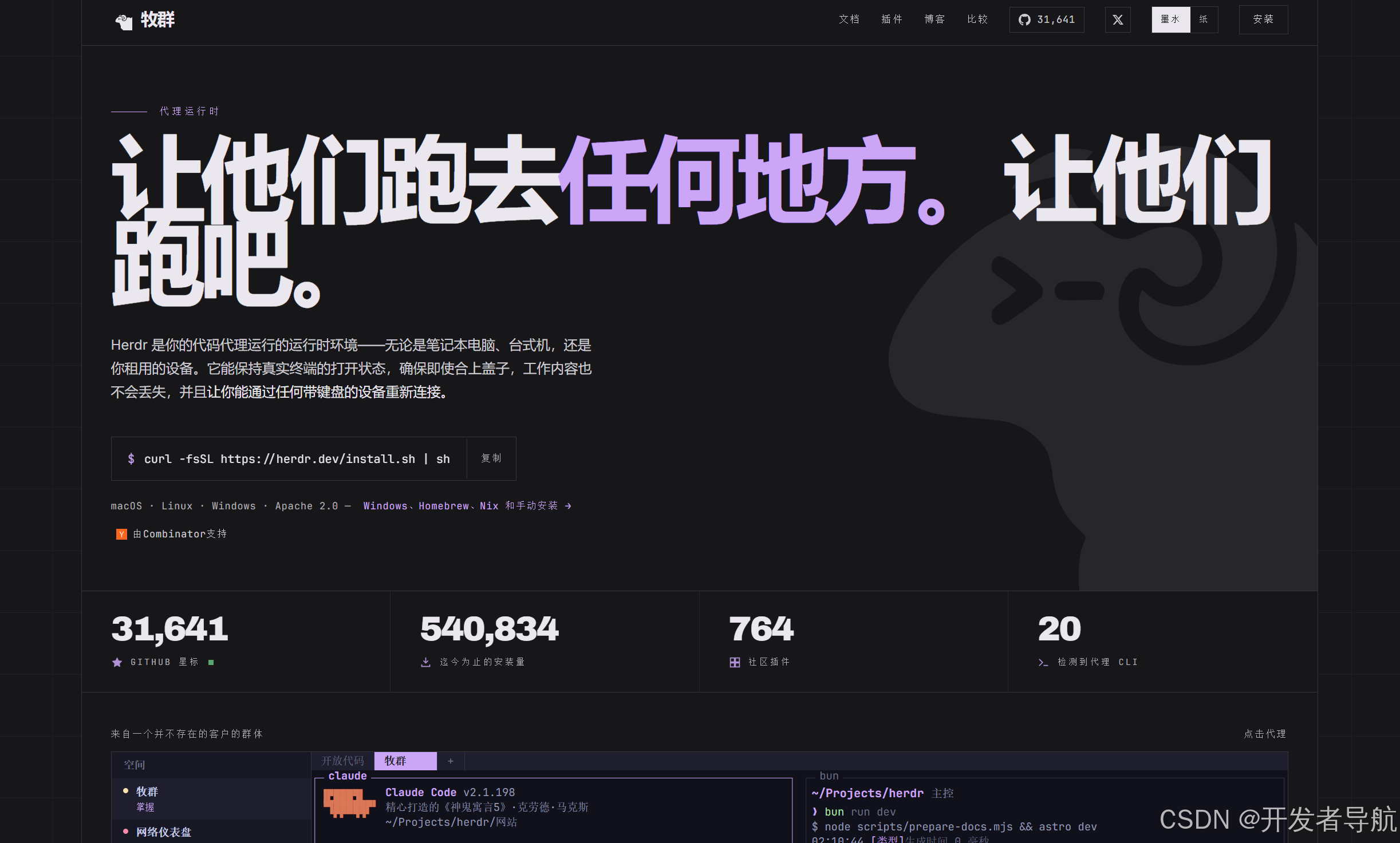
Task: Open the 文档 nav item
Action: pos(849,19)
